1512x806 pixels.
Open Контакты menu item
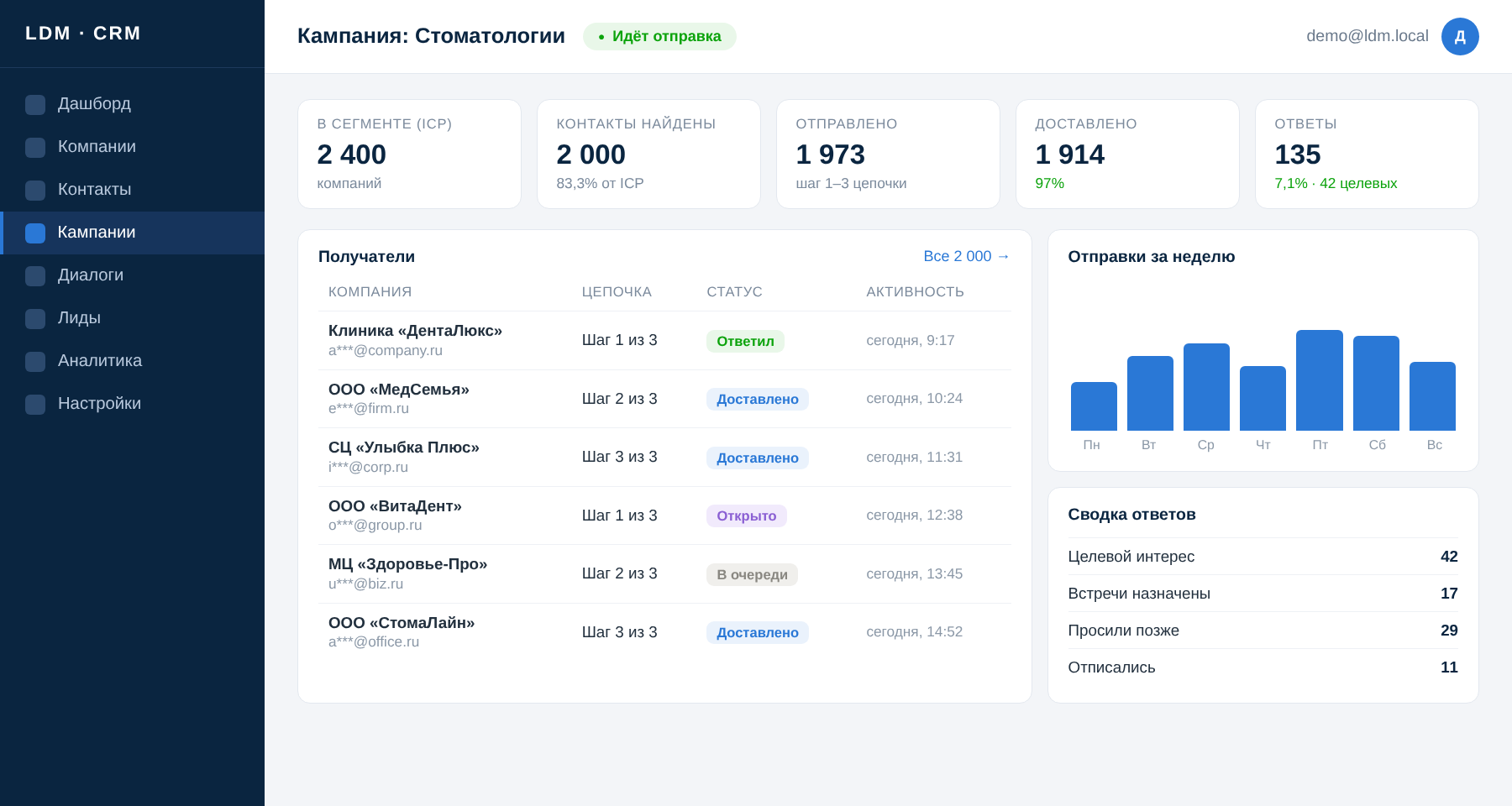(132, 190)
